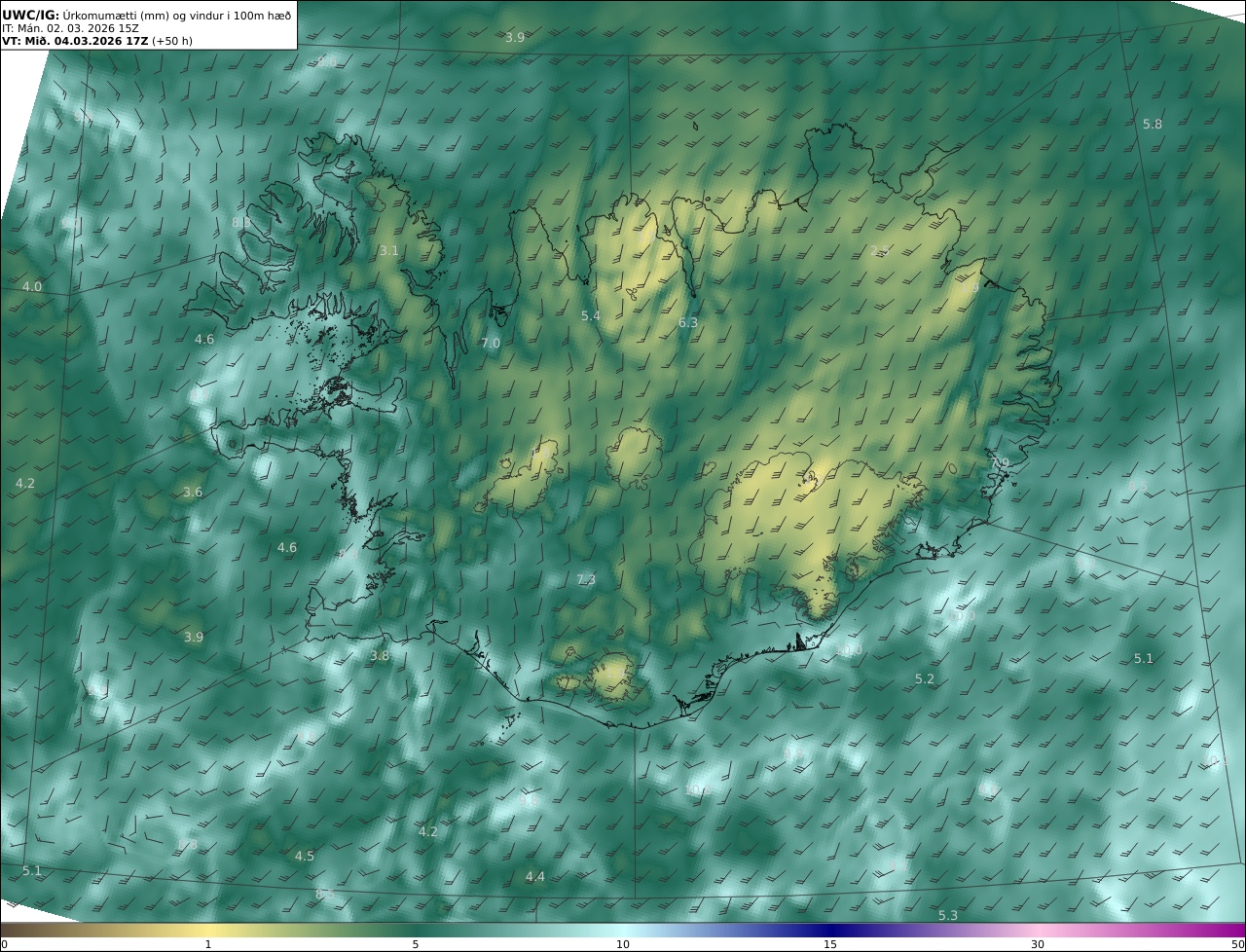Click the 7.0 value label

click(491, 344)
